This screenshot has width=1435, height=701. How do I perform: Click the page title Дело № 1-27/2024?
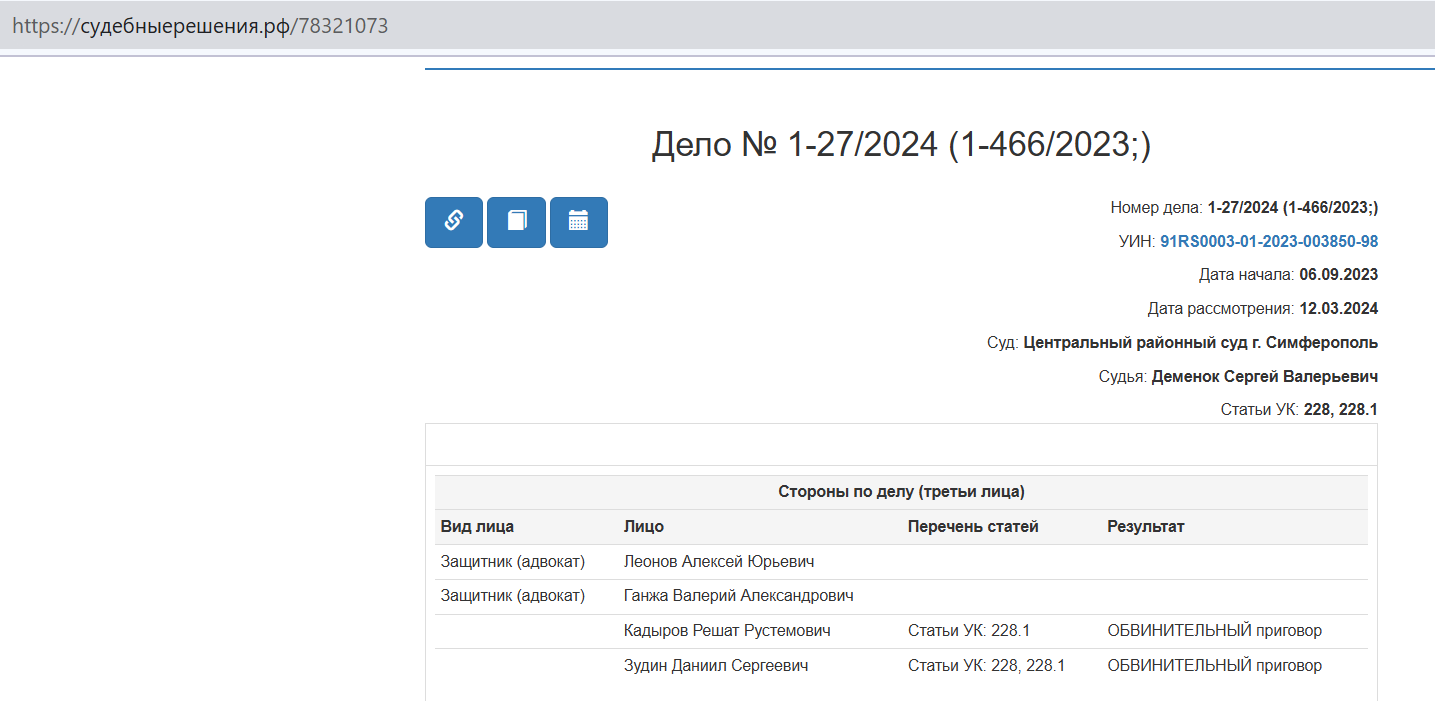(x=901, y=145)
